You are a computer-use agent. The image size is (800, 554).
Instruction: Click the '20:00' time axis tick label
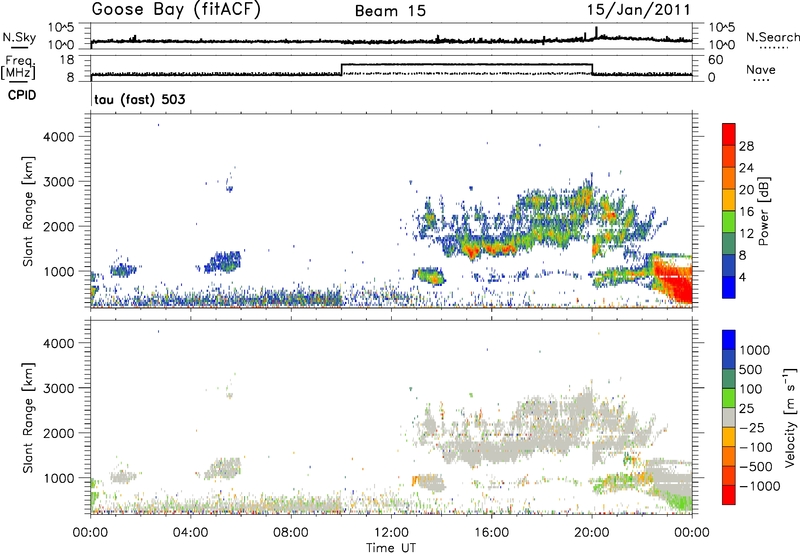(x=592, y=533)
